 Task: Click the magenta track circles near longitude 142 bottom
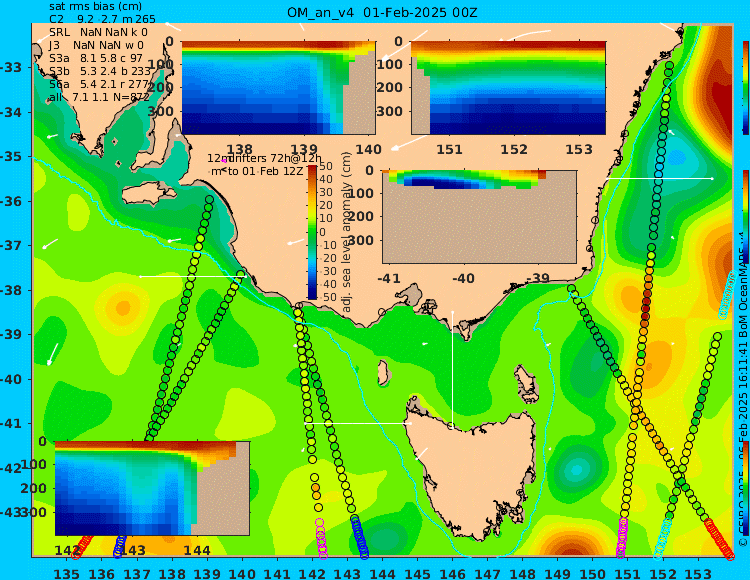pyautogui.click(x=321, y=539)
